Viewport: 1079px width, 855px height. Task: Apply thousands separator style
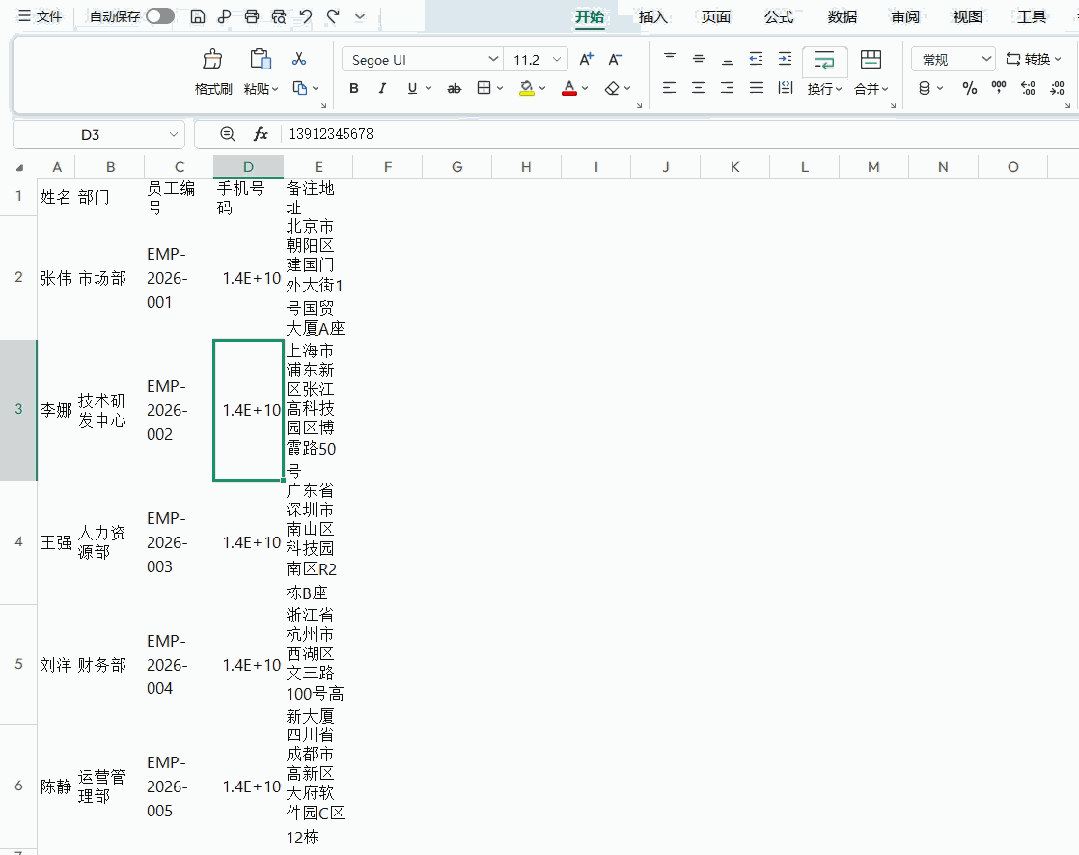point(998,87)
